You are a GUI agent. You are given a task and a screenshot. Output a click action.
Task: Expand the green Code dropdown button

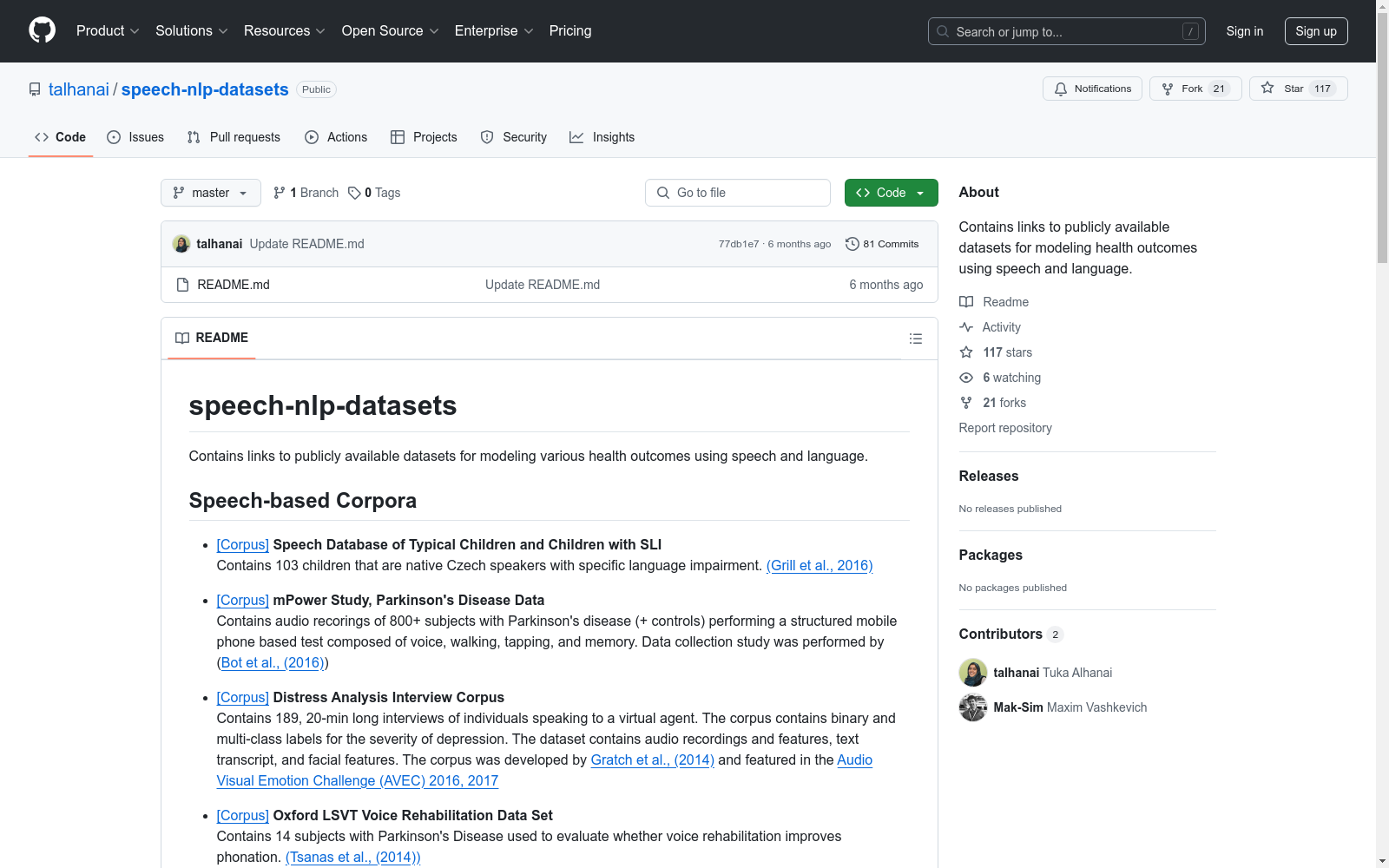[x=892, y=193]
